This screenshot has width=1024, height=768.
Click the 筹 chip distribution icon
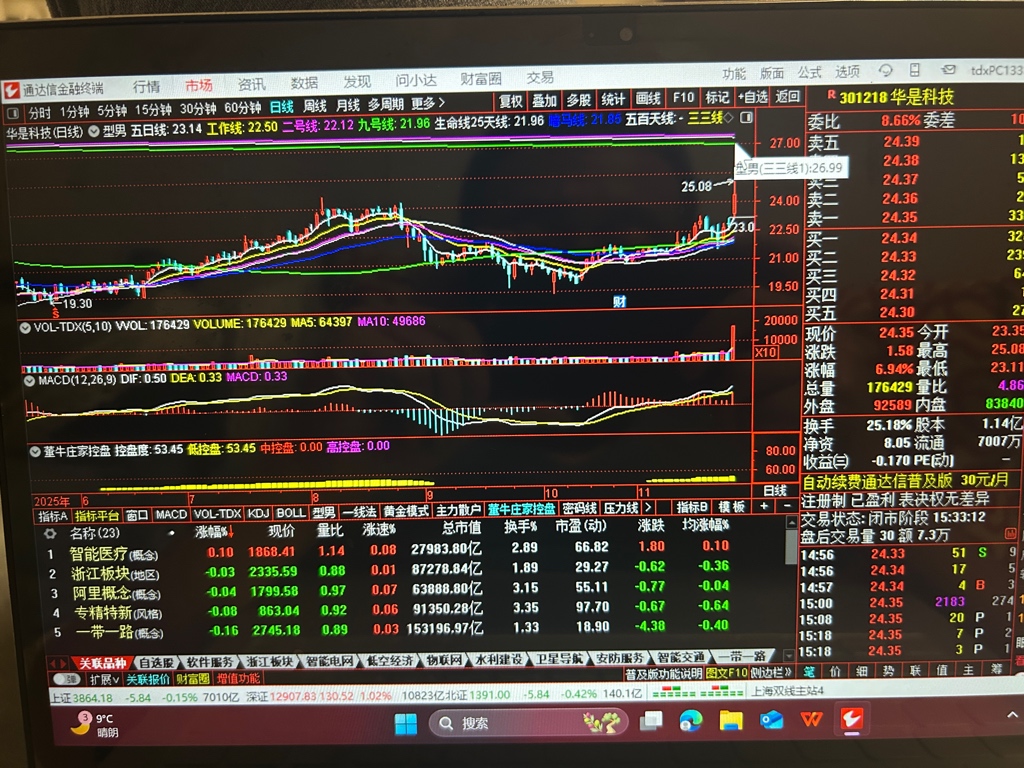pyautogui.click(x=997, y=669)
